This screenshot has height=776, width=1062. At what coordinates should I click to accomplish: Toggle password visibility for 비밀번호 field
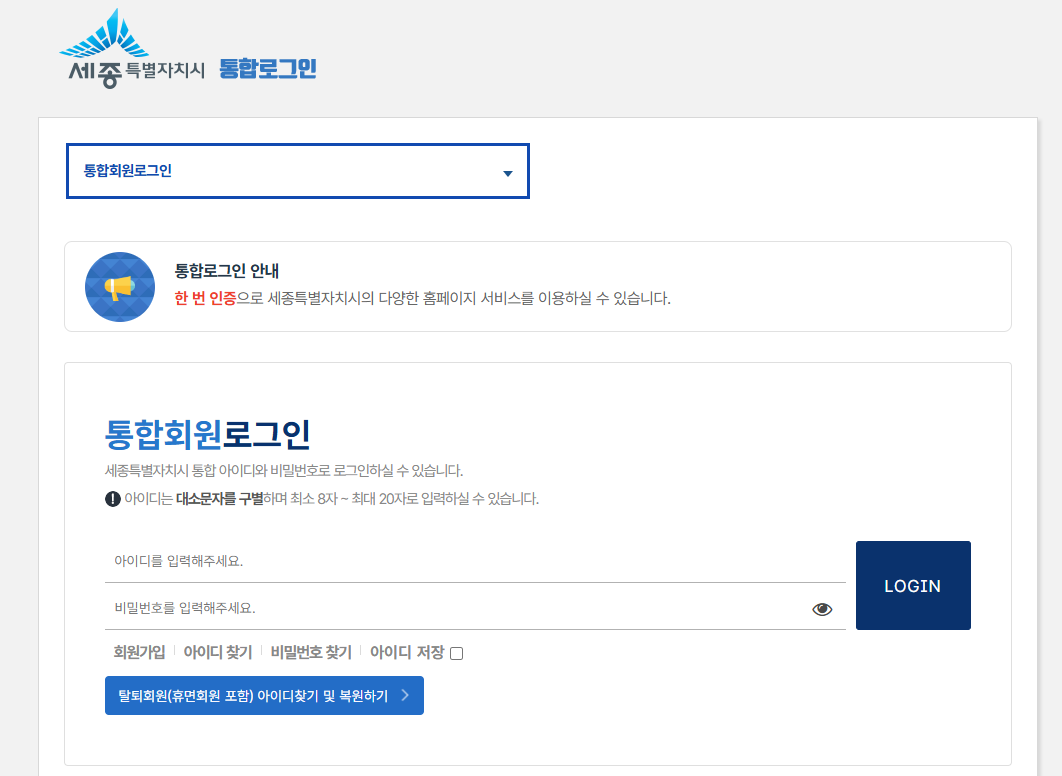click(x=822, y=607)
